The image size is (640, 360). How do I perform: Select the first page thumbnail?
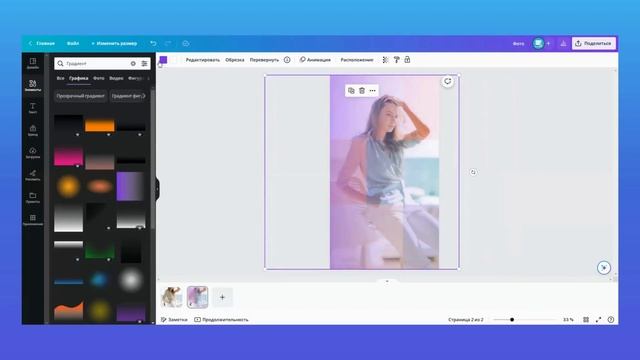pos(172,297)
